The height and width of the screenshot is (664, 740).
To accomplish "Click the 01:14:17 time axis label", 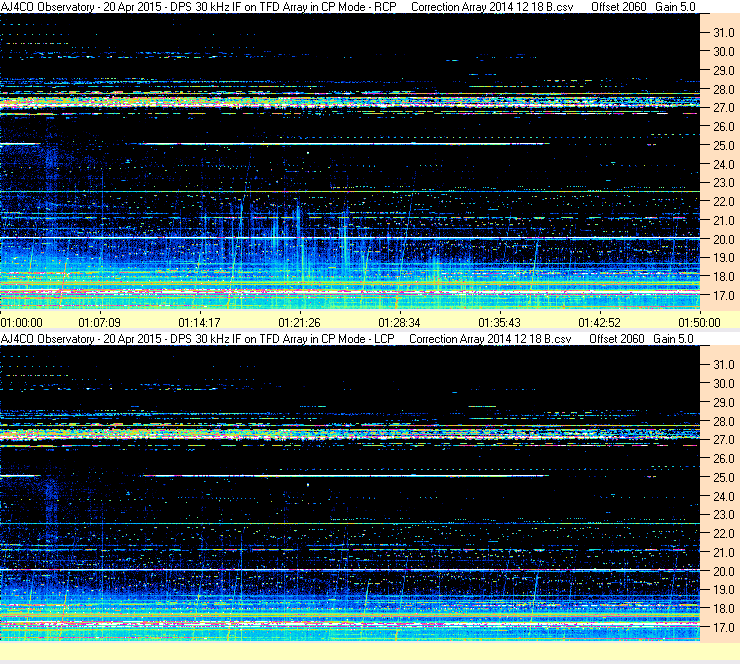I will click(199, 323).
